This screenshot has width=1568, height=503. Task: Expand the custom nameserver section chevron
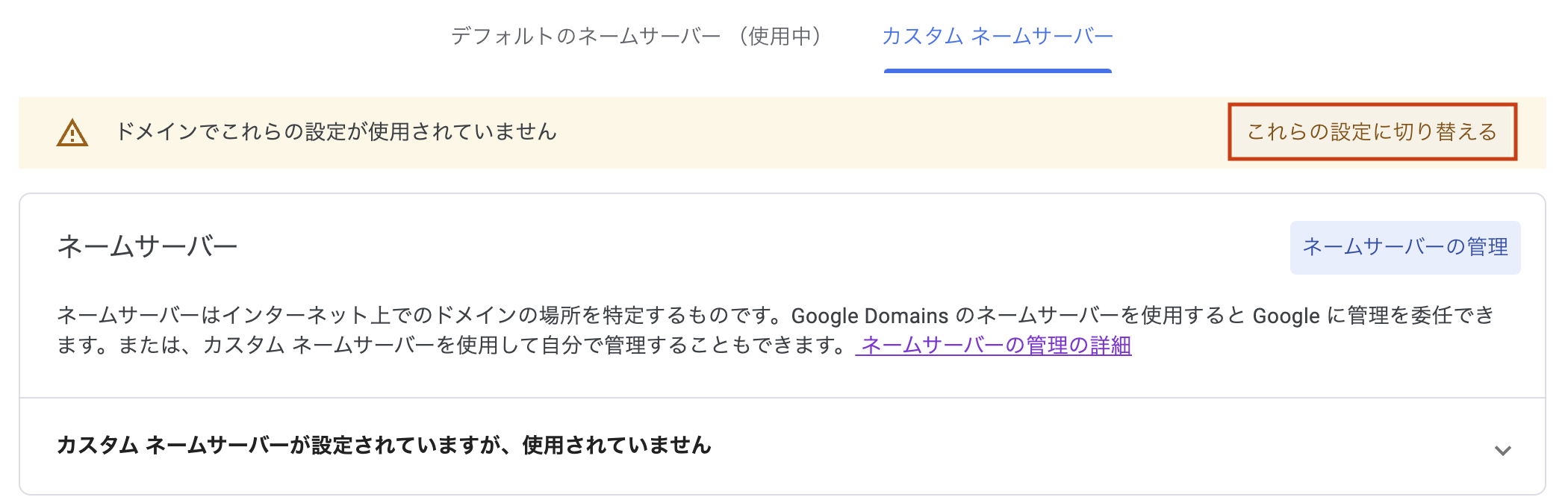1502,450
